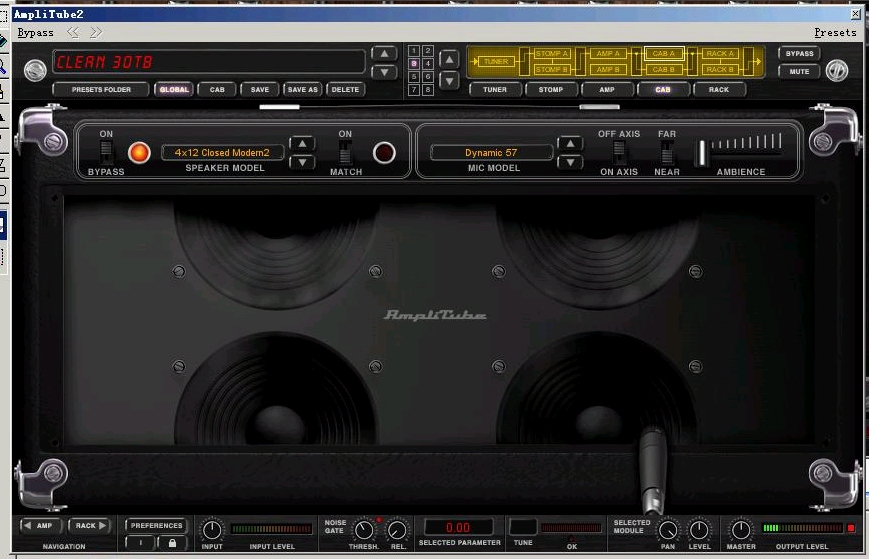The width and height of the screenshot is (869, 559).
Task: Click the dark MATCH indicator lamp
Action: [x=384, y=152]
